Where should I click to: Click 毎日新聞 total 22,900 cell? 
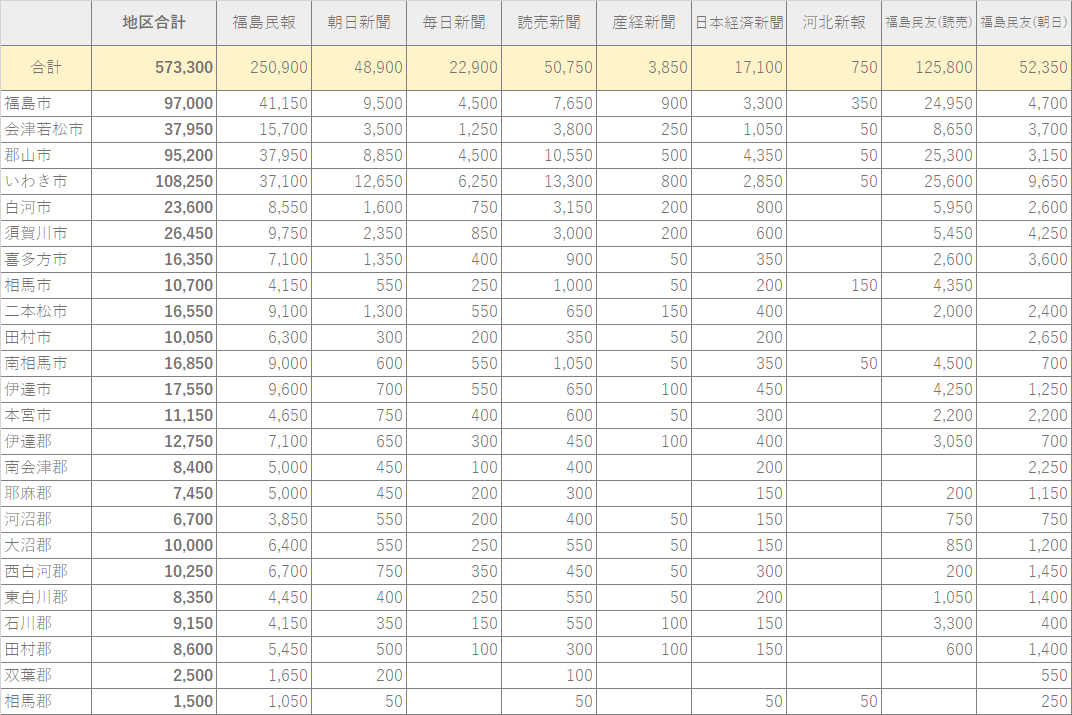(454, 68)
